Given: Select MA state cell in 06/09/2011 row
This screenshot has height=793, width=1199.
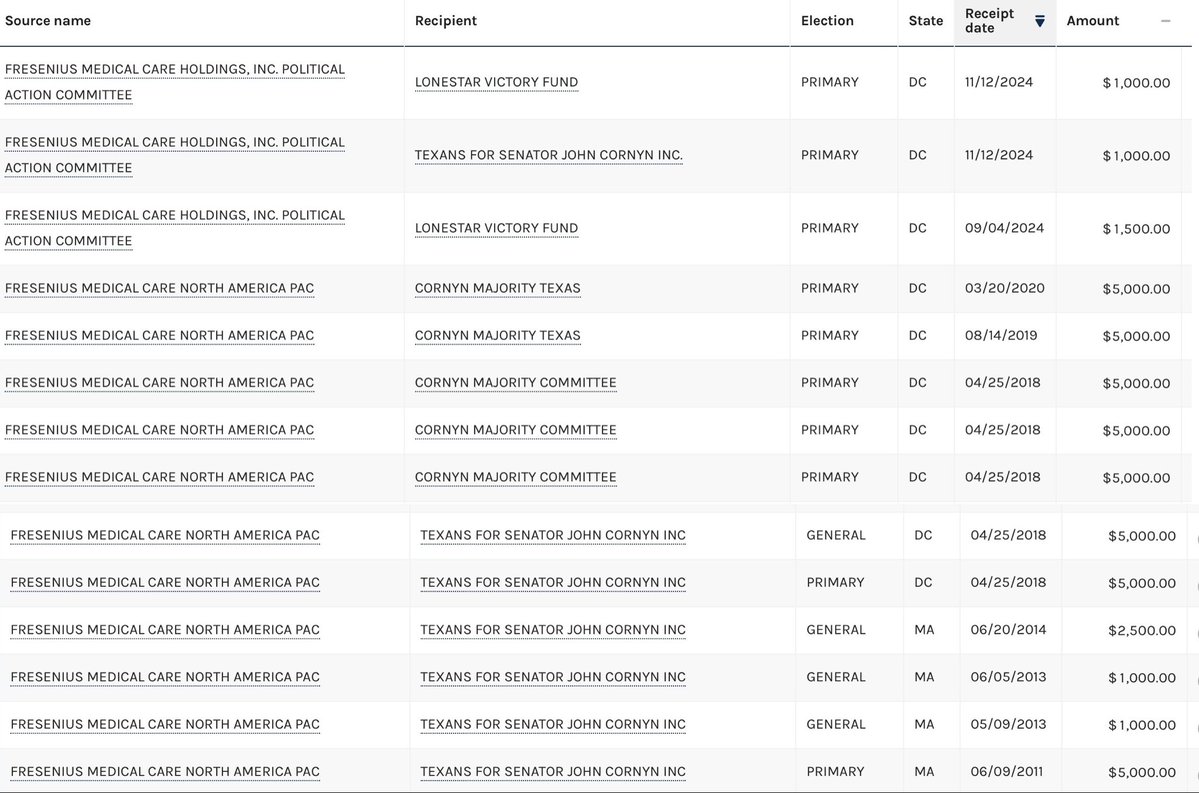Looking at the screenshot, I should 924,772.
